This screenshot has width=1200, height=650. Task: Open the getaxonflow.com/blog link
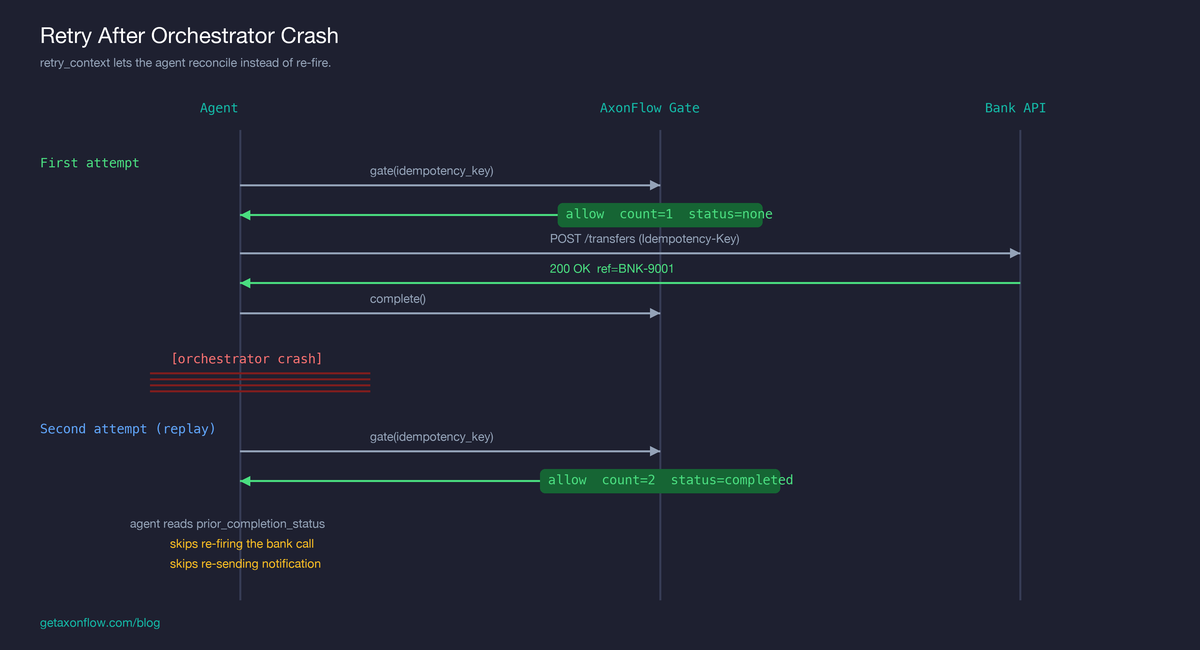point(99,622)
